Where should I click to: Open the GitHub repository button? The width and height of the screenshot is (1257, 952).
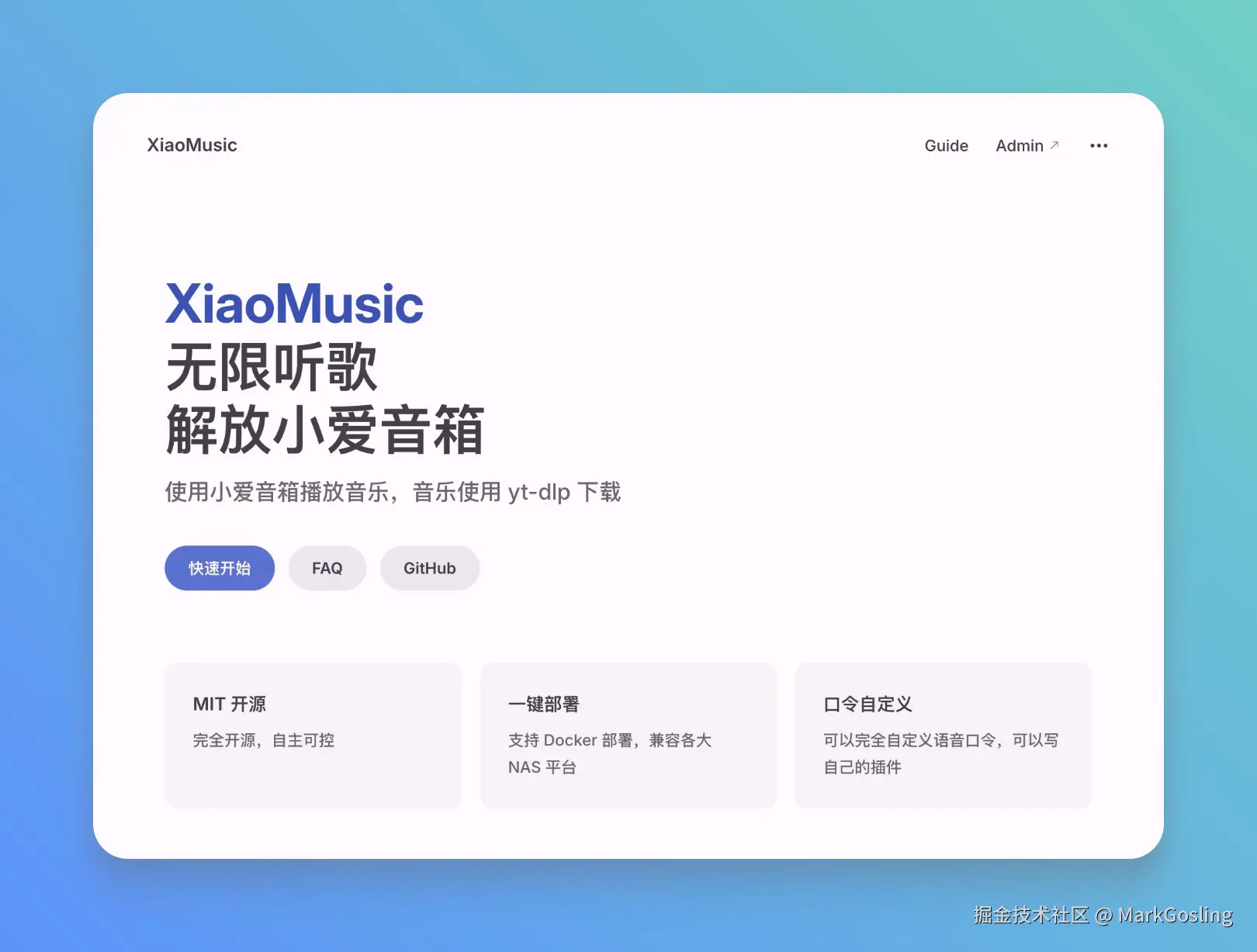tap(429, 568)
